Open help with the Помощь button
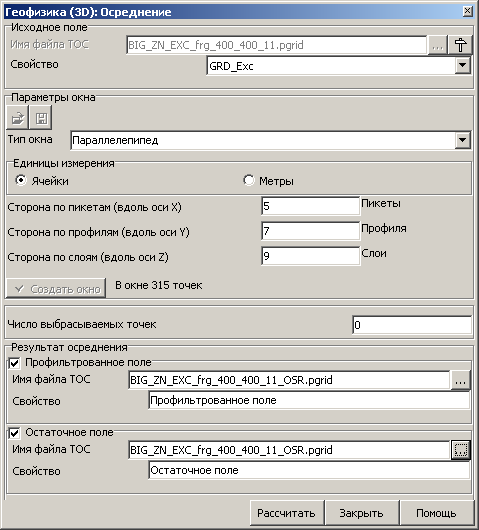The height and width of the screenshot is (530, 479). [436, 513]
